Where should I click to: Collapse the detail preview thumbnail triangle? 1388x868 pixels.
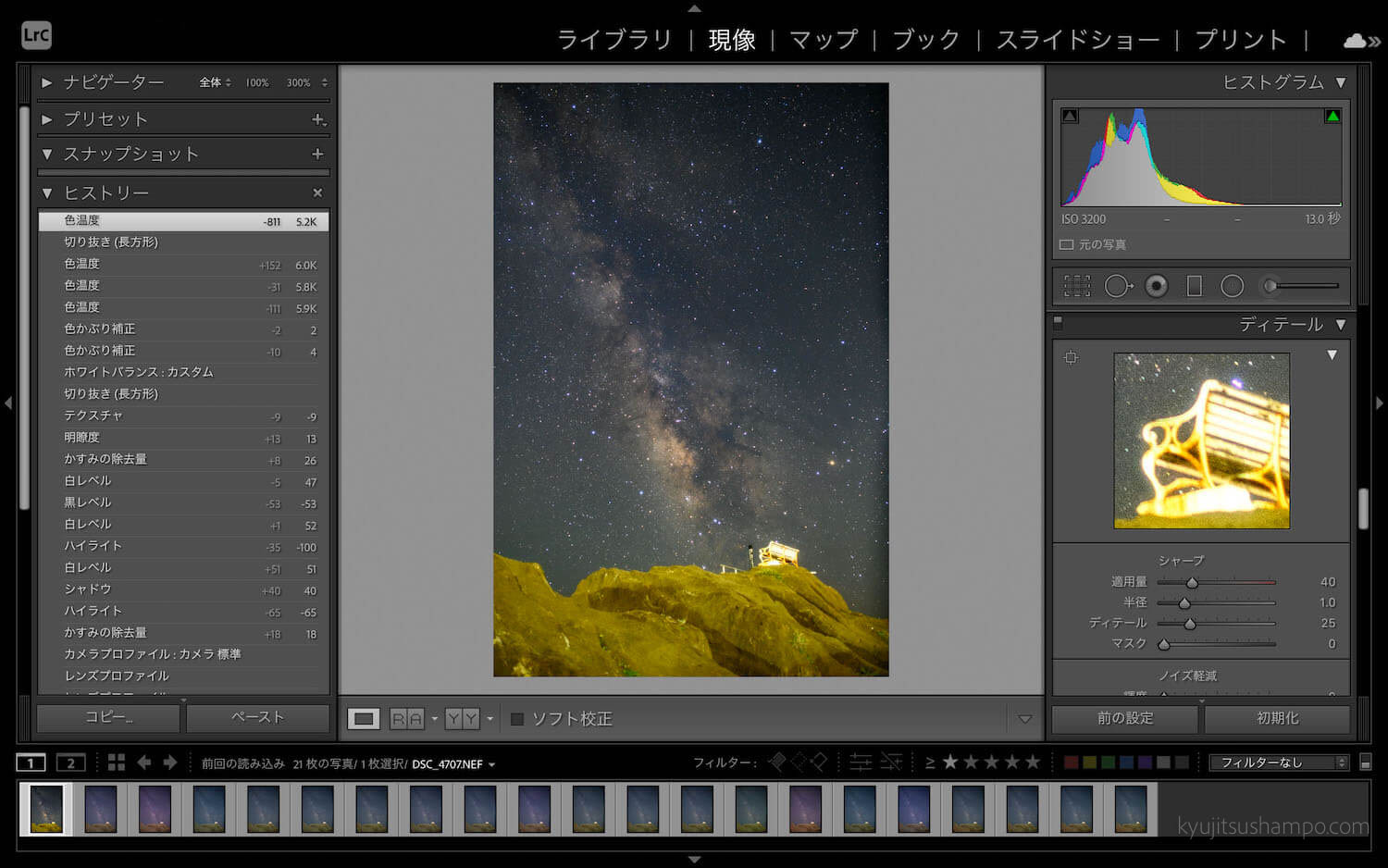point(1332,355)
